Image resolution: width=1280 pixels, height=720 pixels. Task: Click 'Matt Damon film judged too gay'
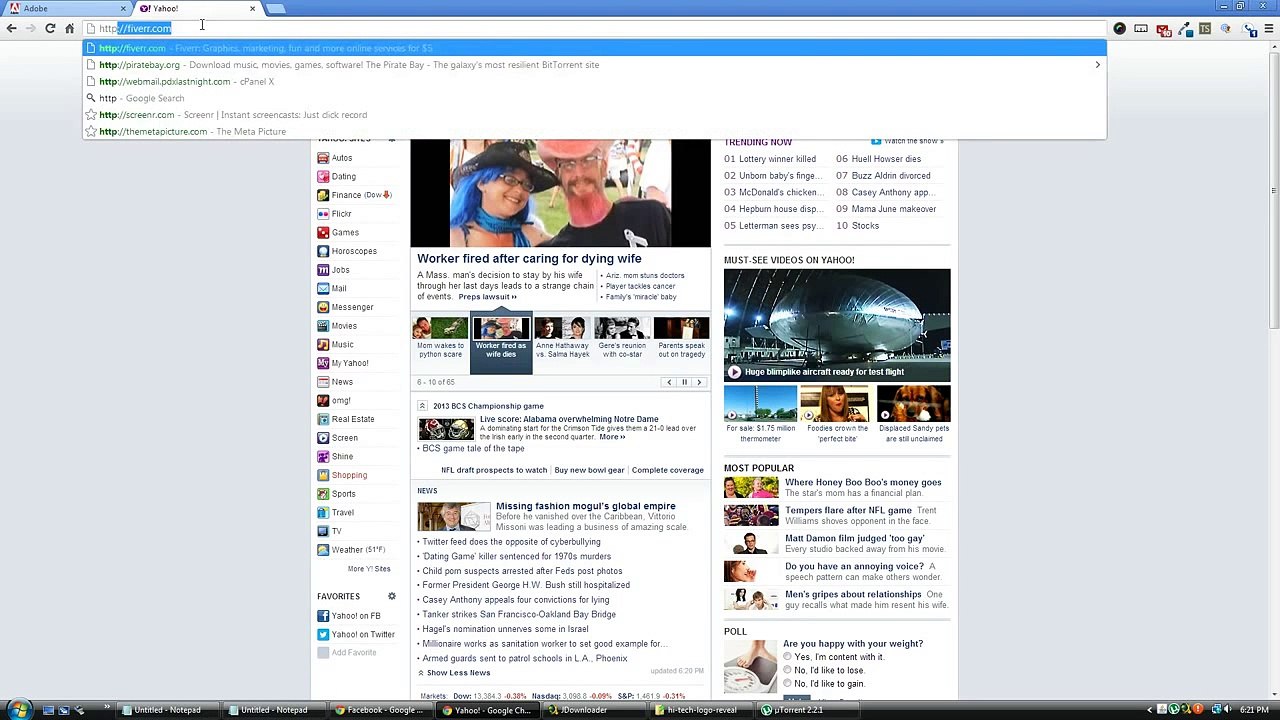[854, 538]
